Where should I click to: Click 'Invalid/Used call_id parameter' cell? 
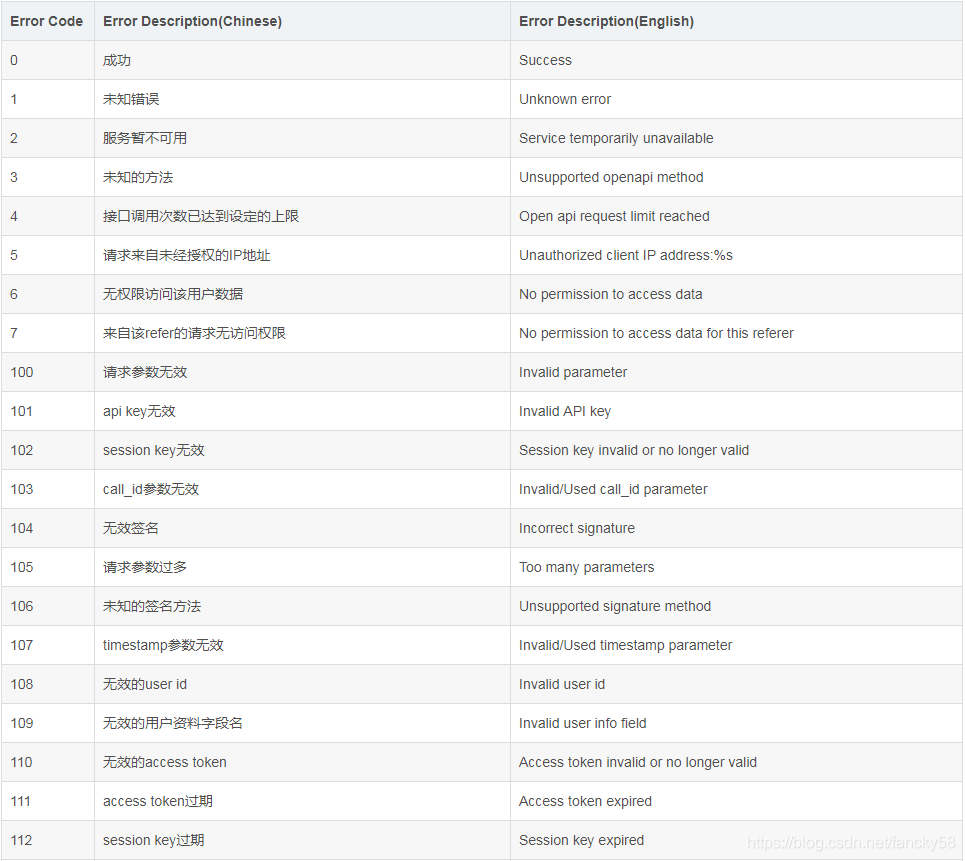tap(736, 489)
